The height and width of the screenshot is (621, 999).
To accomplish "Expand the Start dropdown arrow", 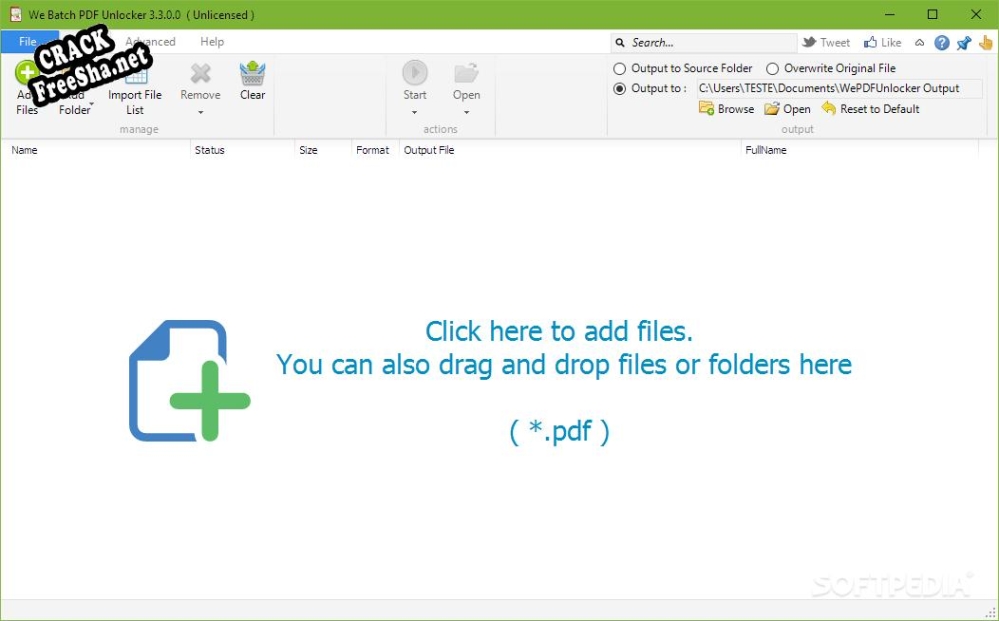I will coord(414,112).
